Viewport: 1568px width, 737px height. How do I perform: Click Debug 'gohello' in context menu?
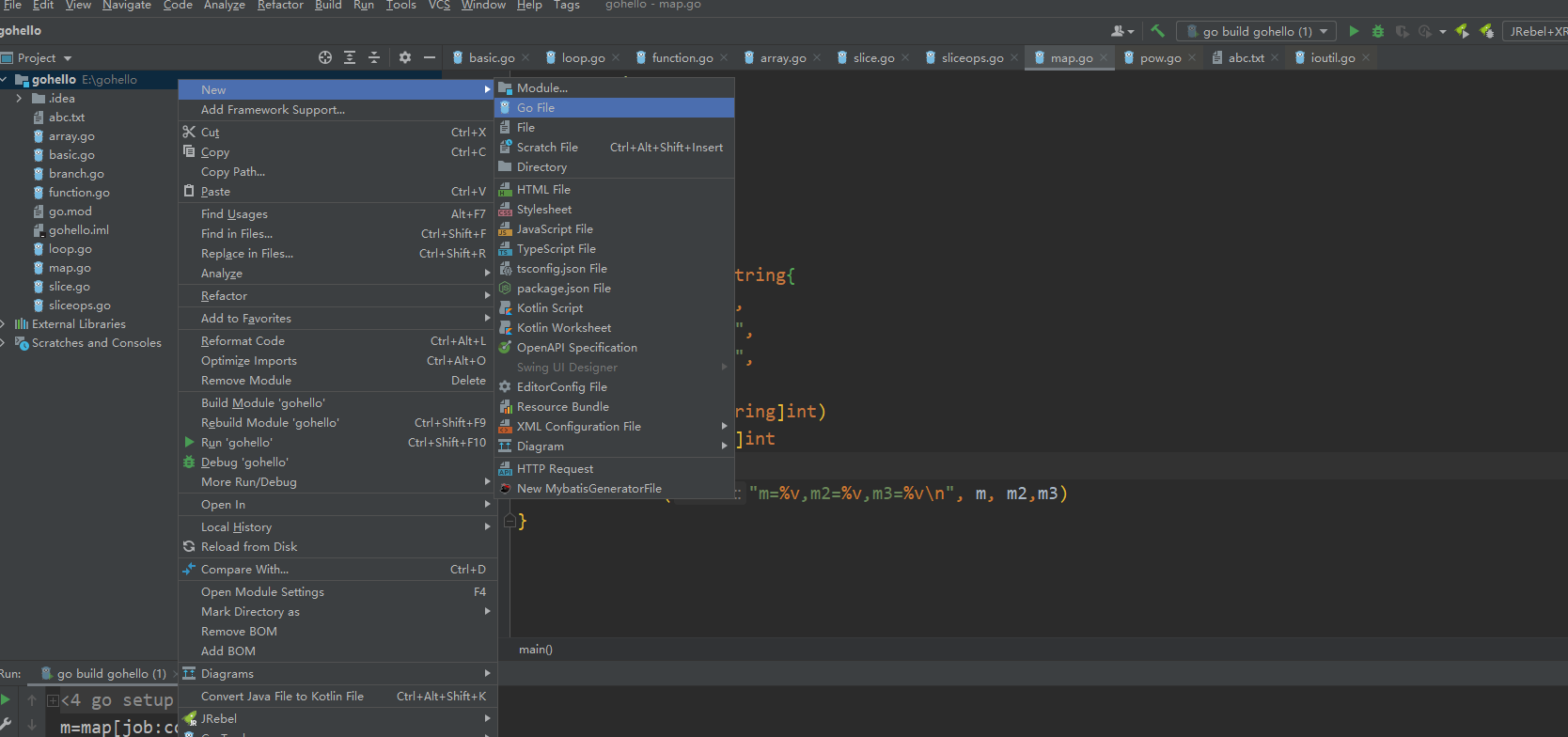pos(337,463)
